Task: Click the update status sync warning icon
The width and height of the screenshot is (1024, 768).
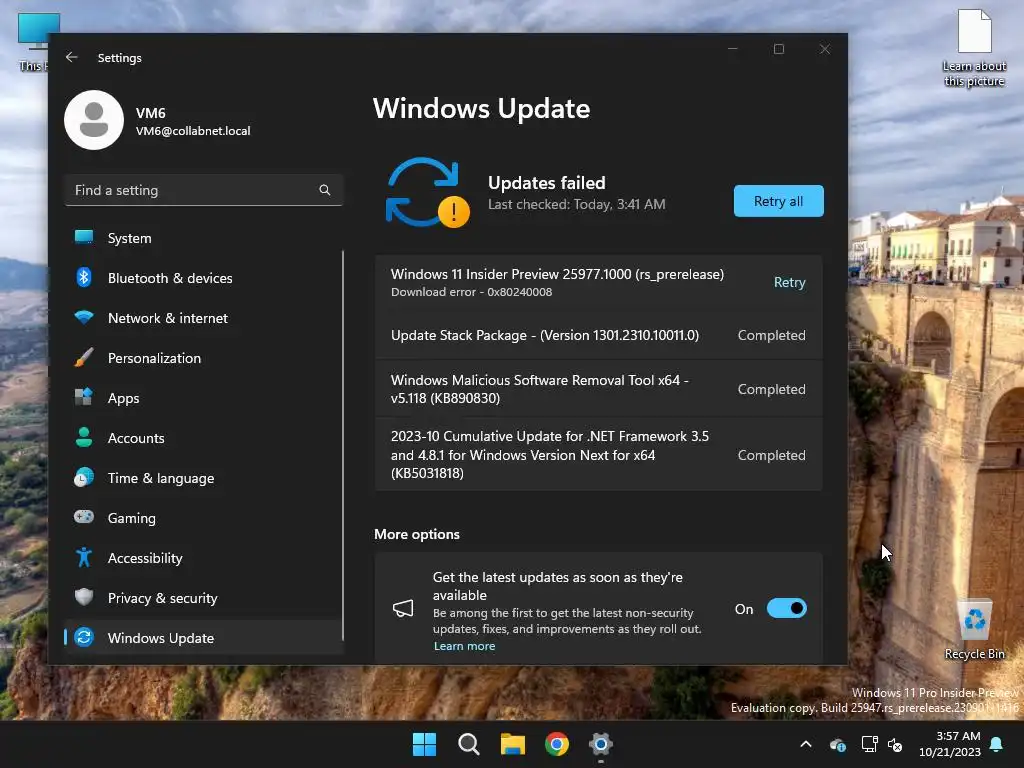Action: pos(428,192)
